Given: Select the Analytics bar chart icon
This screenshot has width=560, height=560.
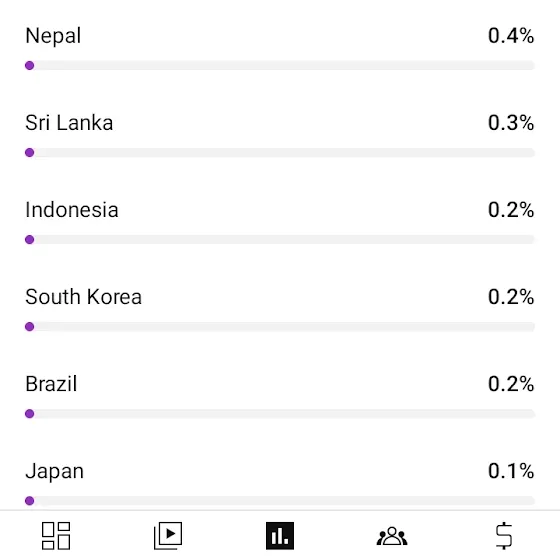Looking at the screenshot, I should coord(280,536).
